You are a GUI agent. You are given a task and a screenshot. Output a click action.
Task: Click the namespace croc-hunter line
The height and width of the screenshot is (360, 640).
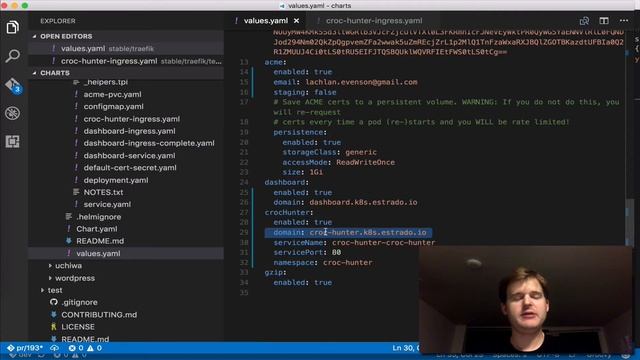[x=323, y=262]
